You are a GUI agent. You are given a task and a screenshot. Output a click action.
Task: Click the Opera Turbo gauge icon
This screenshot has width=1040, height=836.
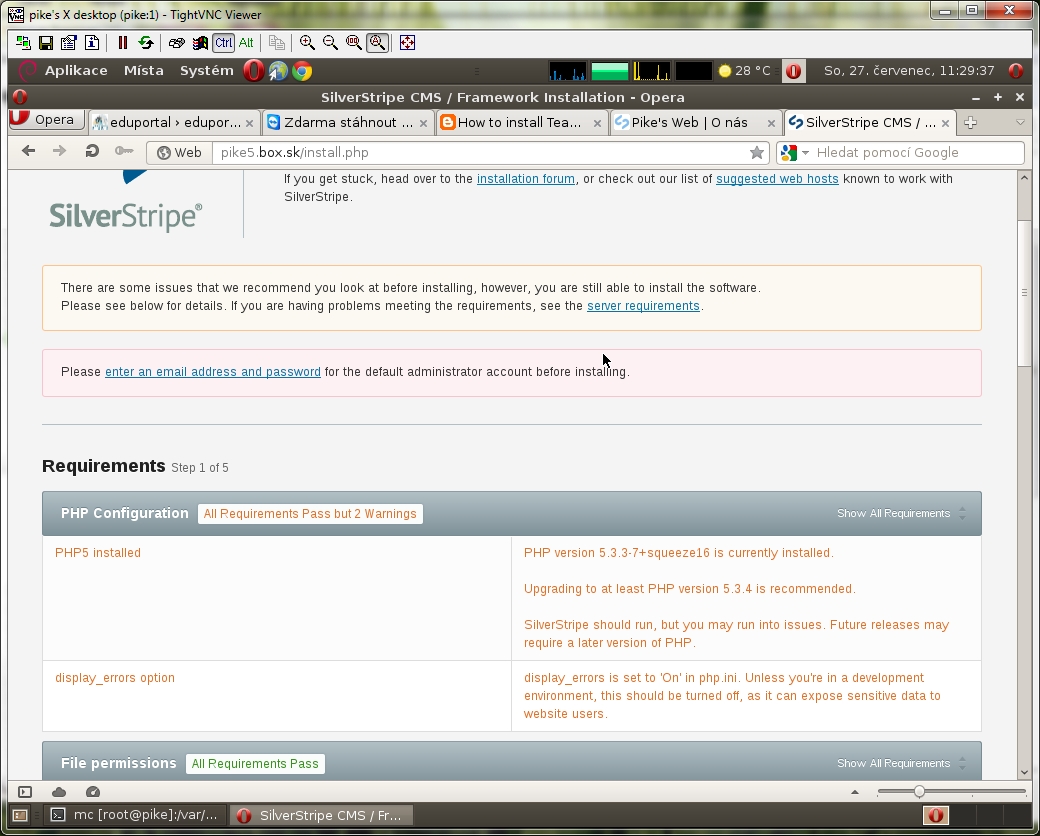coord(93,792)
